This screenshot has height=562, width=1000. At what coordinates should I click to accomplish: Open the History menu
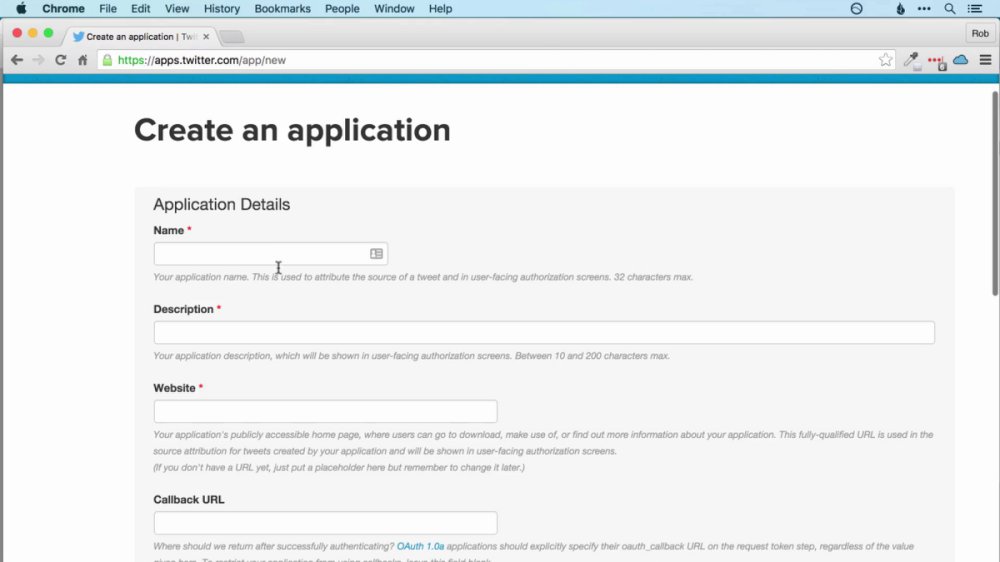tap(222, 9)
